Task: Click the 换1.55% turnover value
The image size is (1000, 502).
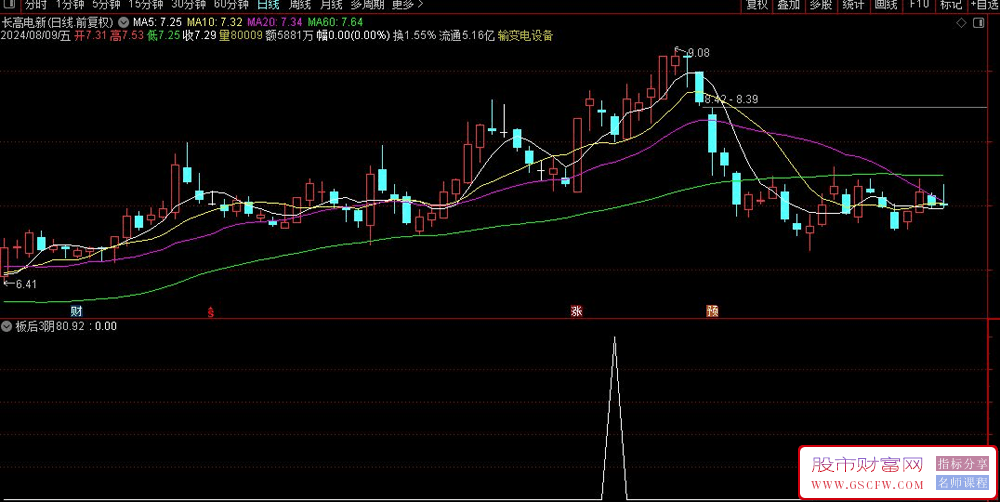Action: (x=415, y=35)
